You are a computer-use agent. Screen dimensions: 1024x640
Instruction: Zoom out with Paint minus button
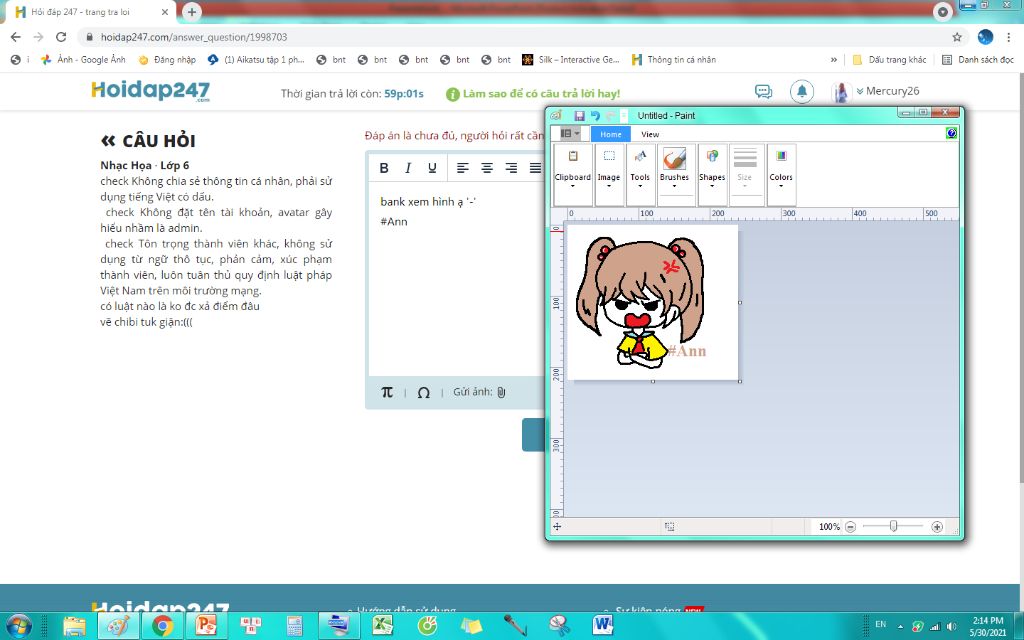tap(850, 526)
